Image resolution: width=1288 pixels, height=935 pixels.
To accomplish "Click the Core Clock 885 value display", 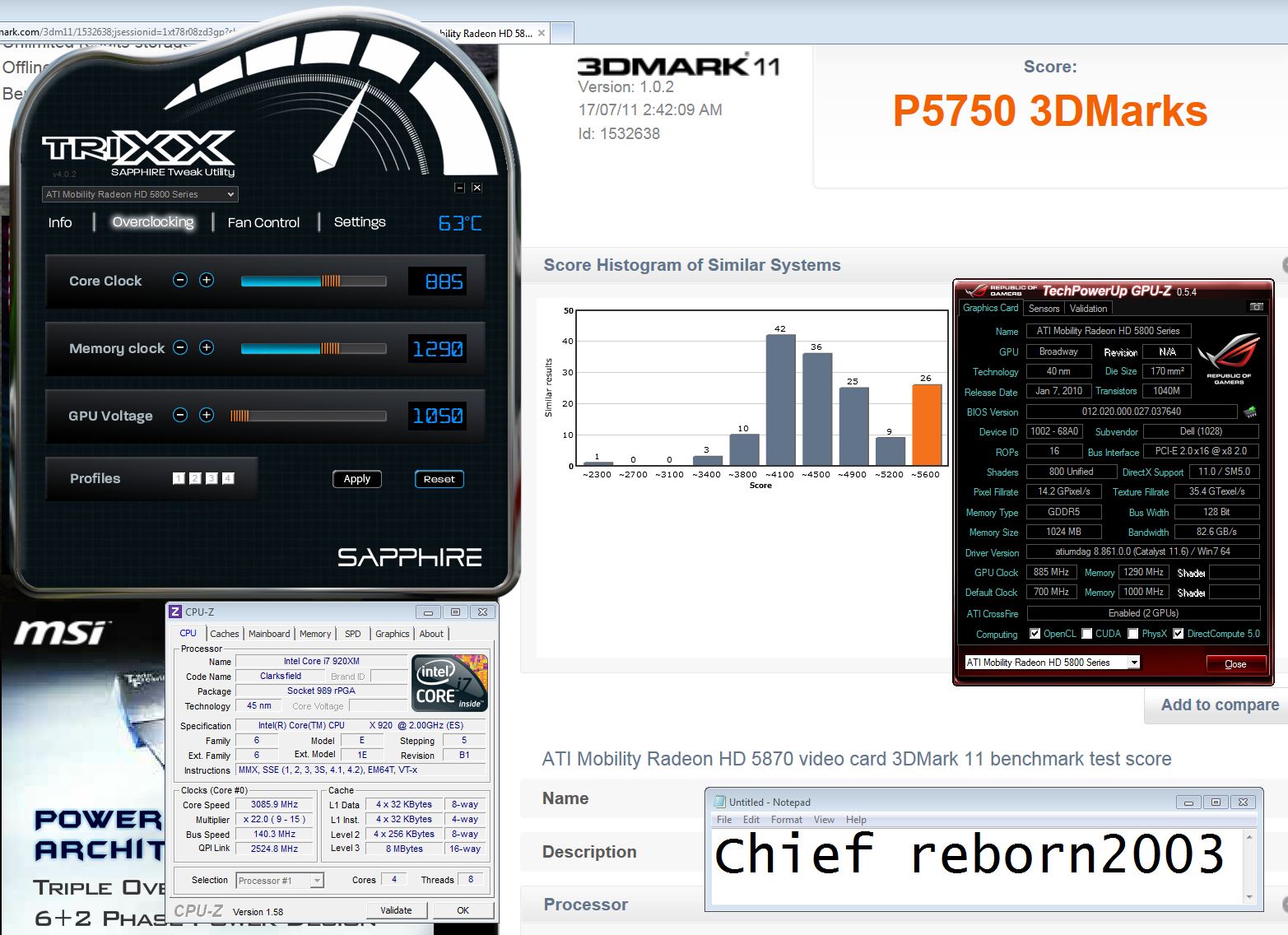I will click(438, 281).
